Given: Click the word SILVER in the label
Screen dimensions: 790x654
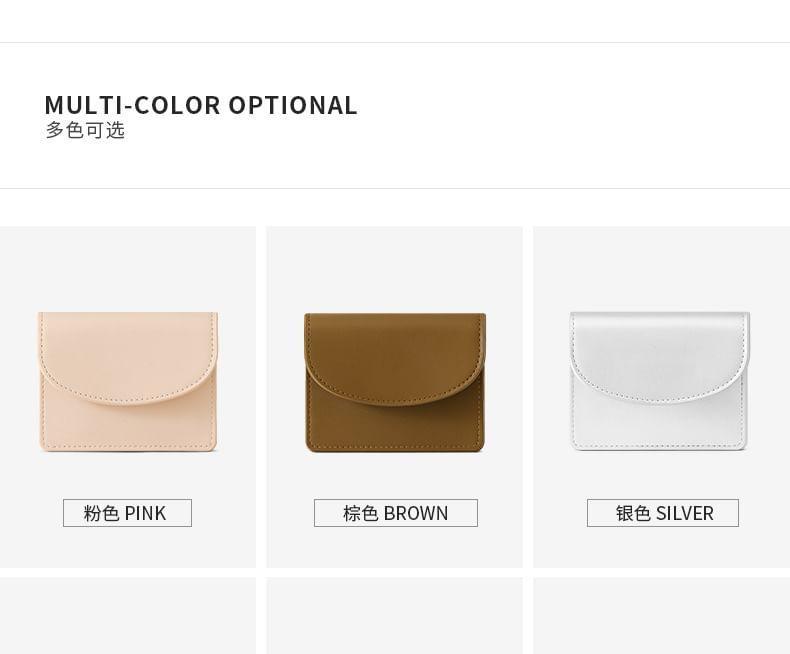Looking at the screenshot, I should [685, 513].
